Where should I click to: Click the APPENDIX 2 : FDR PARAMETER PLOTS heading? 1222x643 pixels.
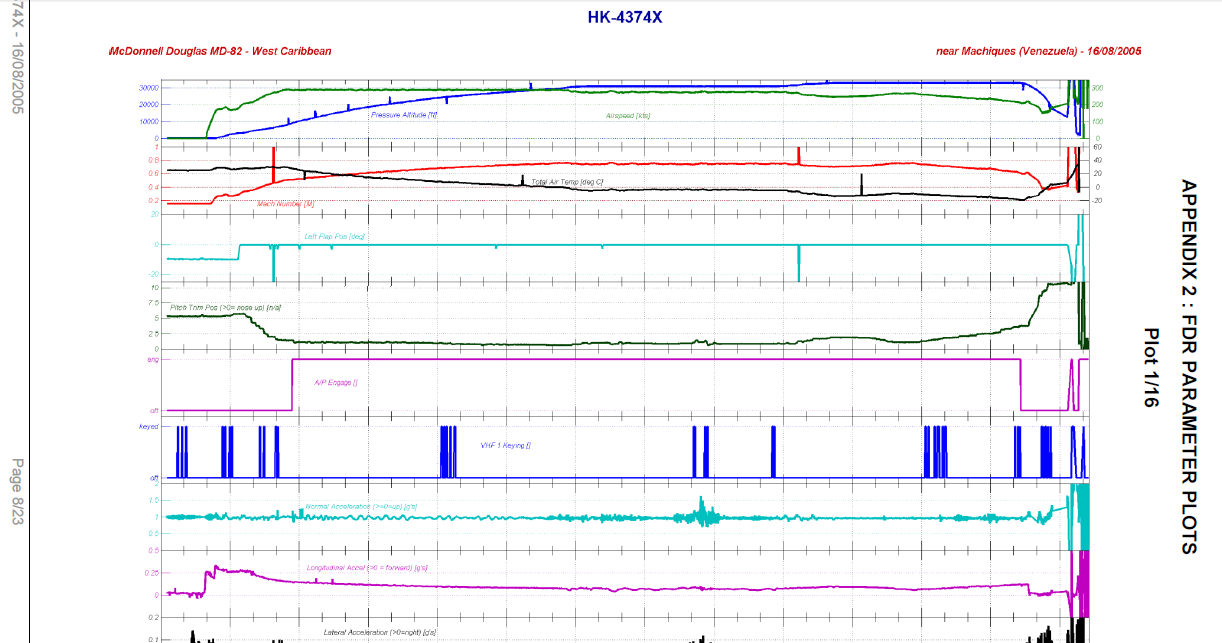pos(1188,366)
